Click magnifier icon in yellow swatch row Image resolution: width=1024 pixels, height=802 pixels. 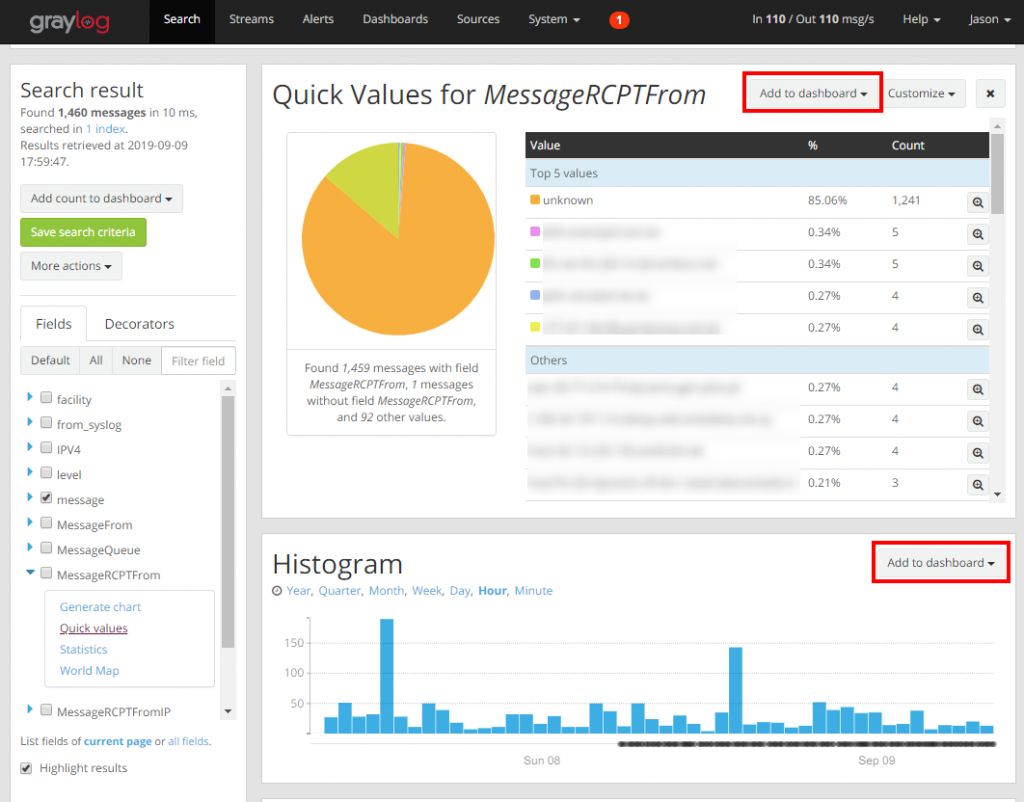(x=977, y=330)
